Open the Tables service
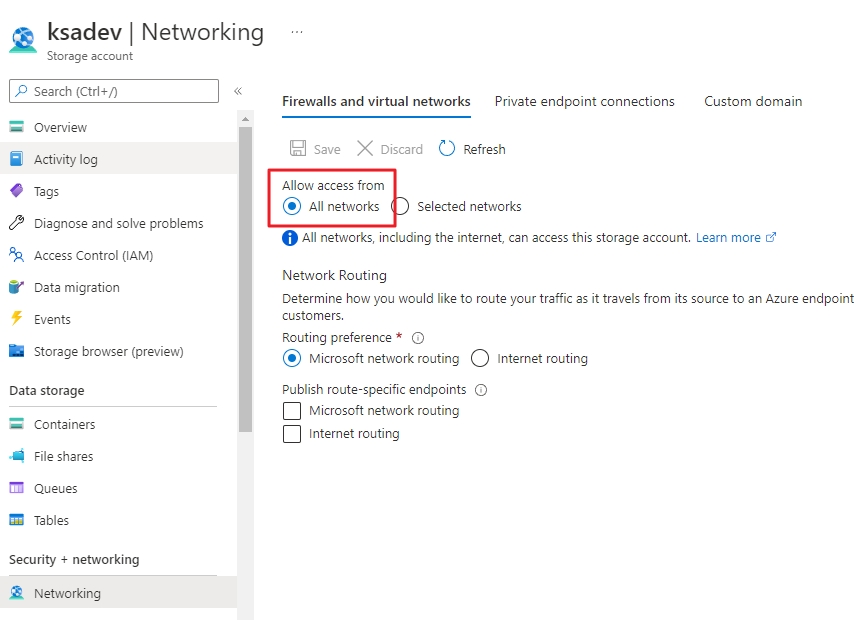 [x=53, y=520]
